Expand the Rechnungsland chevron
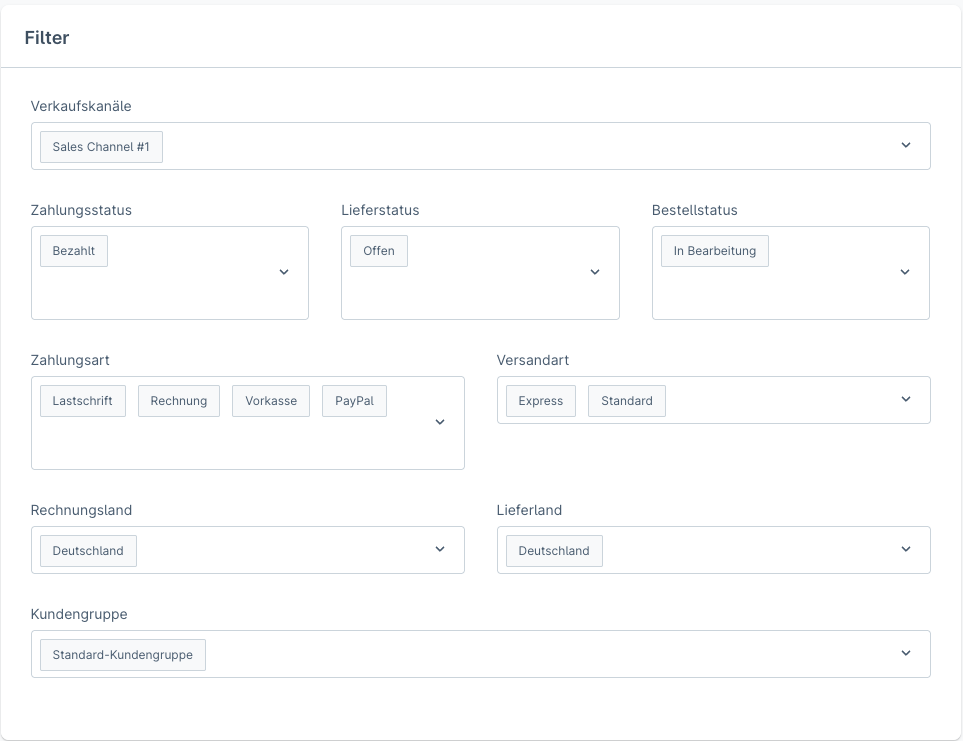 [439, 550]
